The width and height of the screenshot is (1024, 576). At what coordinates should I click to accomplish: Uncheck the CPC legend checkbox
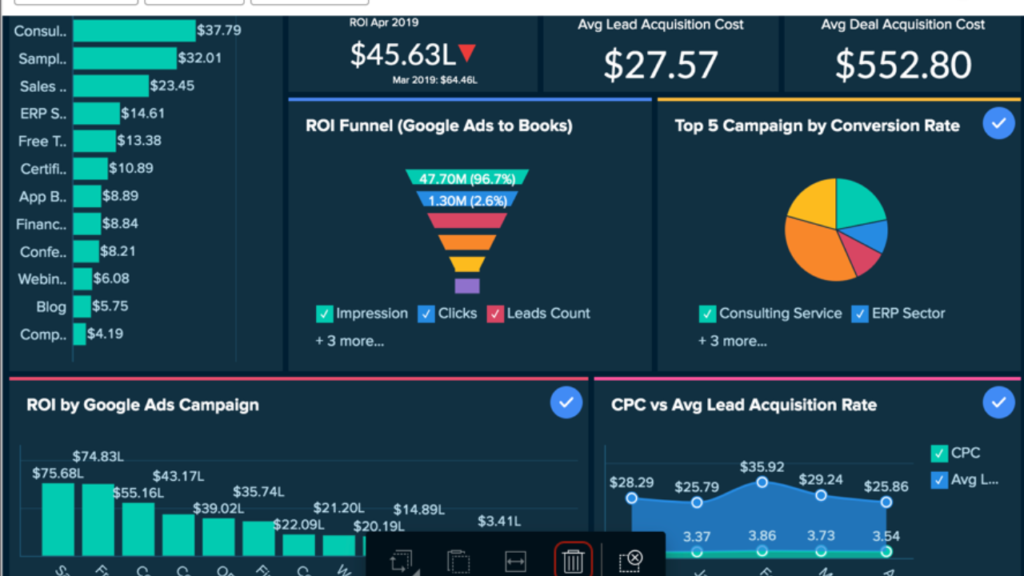point(939,453)
